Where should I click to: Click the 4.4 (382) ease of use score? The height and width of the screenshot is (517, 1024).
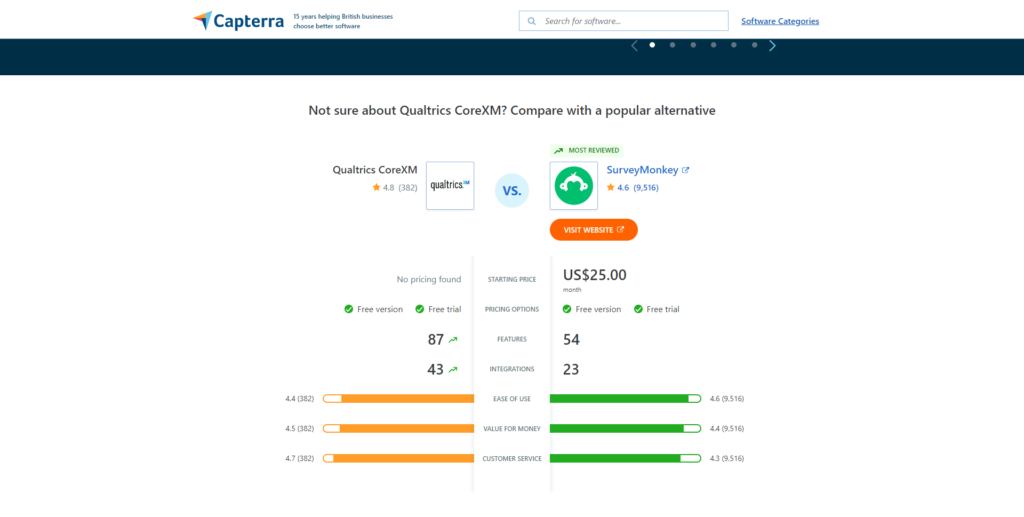click(x=300, y=398)
